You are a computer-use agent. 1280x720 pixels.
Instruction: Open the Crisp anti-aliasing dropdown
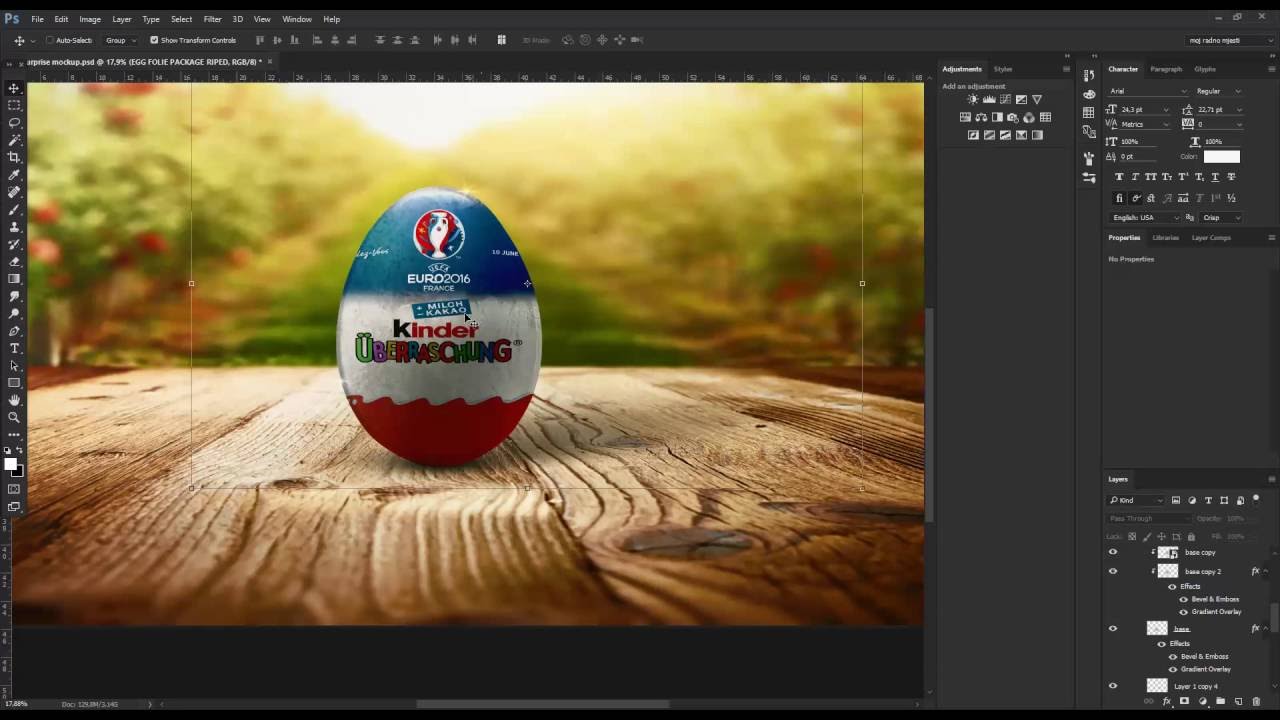[1221, 217]
